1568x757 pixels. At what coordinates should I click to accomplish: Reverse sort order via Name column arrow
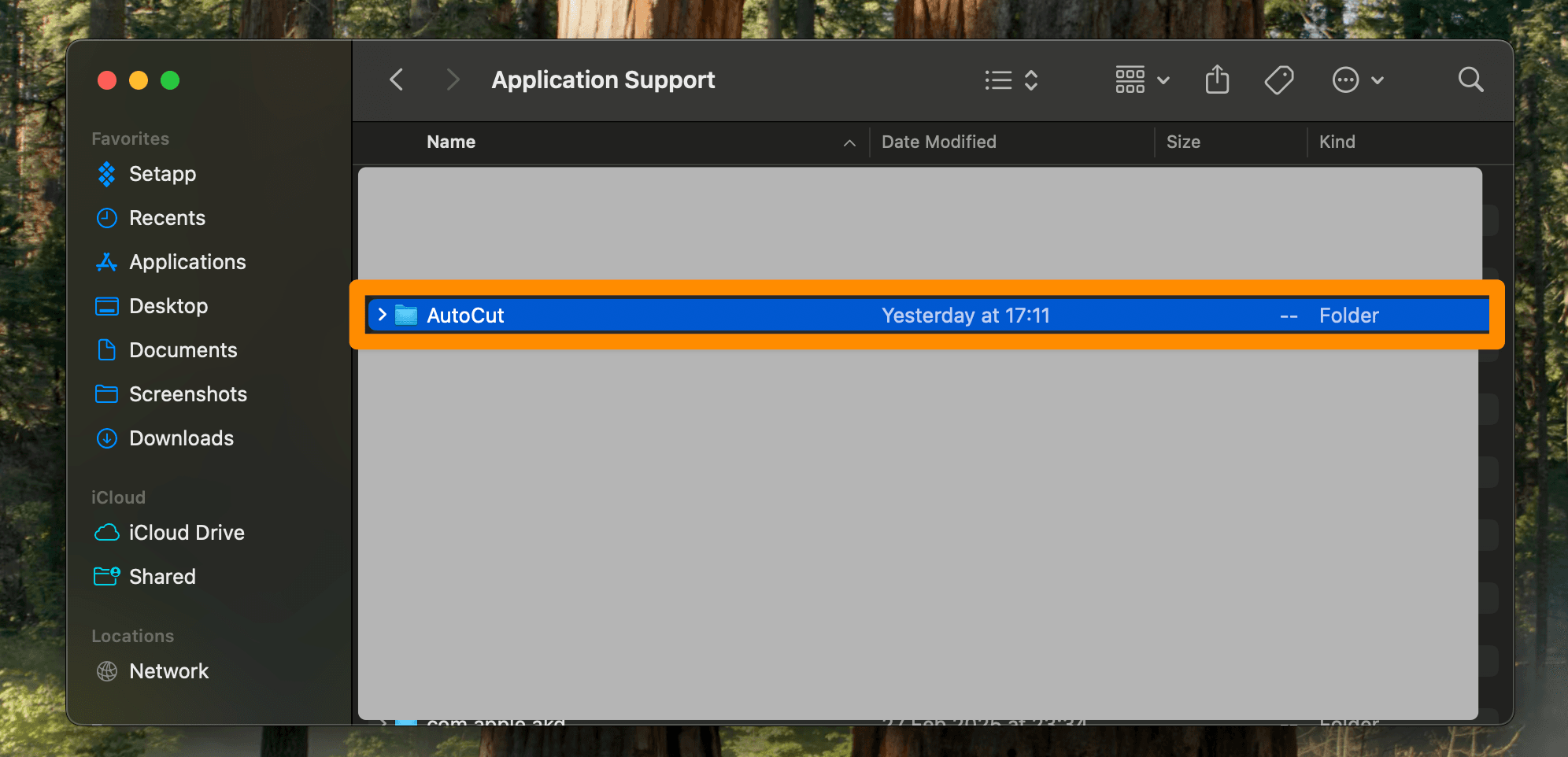click(849, 142)
